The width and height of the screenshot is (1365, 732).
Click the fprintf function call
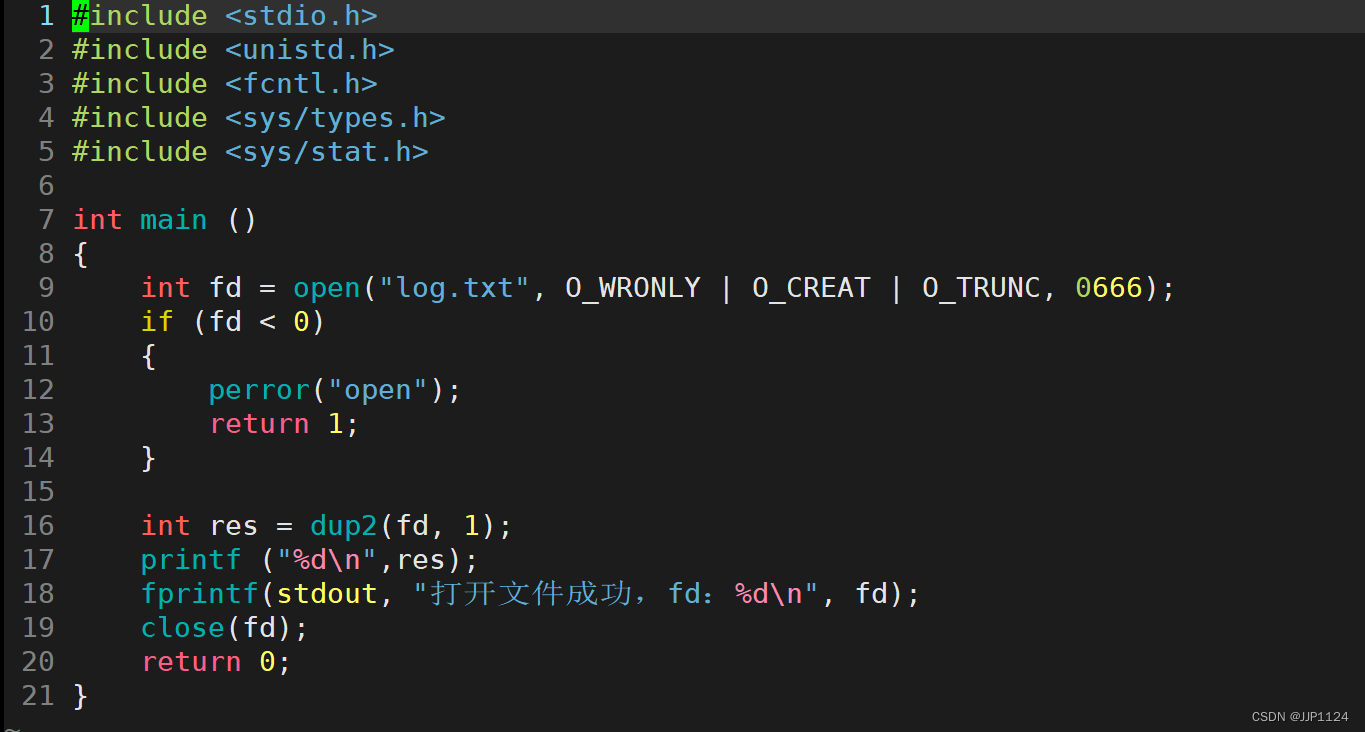(x=200, y=594)
